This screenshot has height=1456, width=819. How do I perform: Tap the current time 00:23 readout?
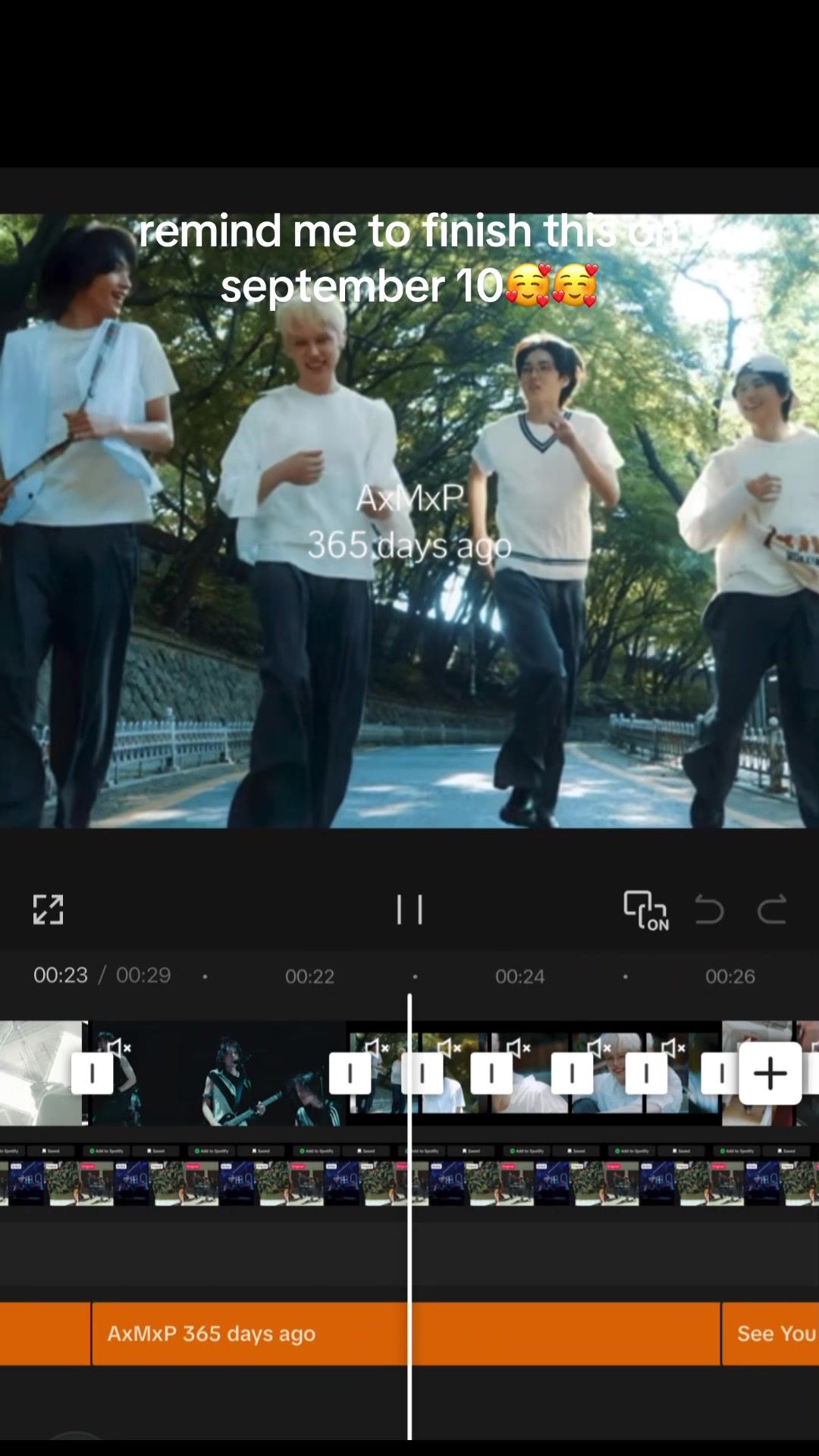(x=61, y=974)
